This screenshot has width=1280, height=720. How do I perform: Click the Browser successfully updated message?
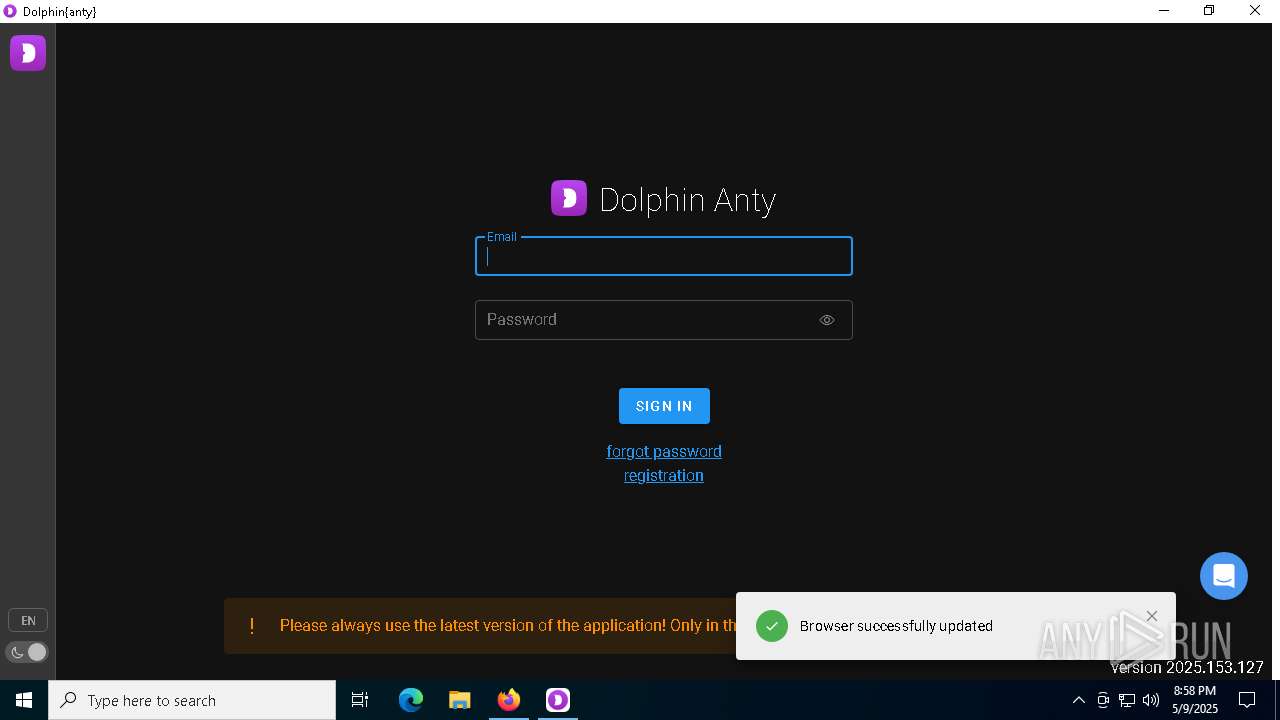896,626
